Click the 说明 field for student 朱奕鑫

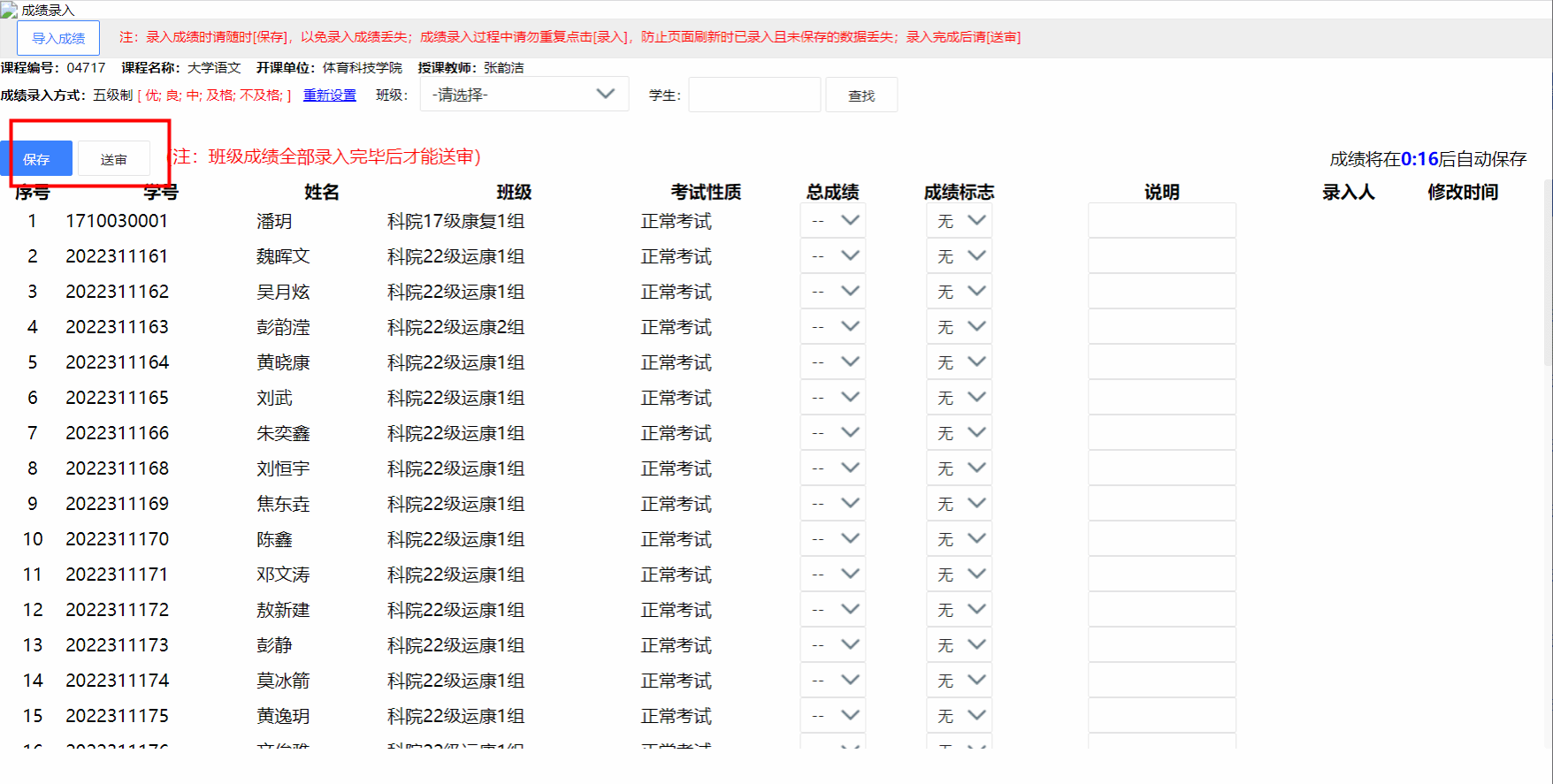(1161, 433)
